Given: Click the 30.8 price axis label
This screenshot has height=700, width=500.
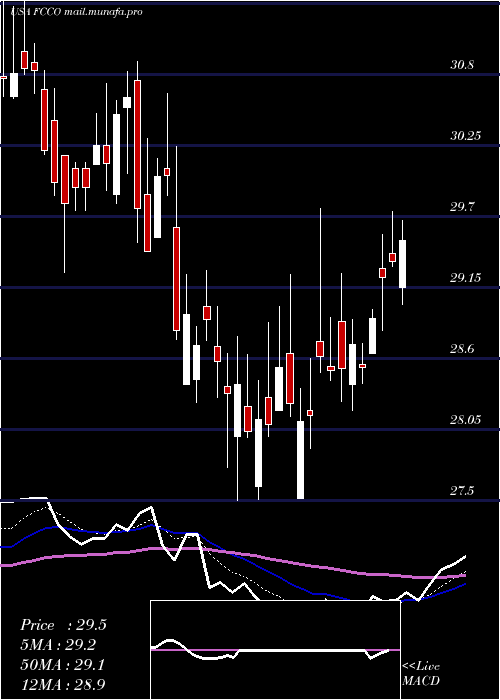Looking at the screenshot, I should click(462, 65).
